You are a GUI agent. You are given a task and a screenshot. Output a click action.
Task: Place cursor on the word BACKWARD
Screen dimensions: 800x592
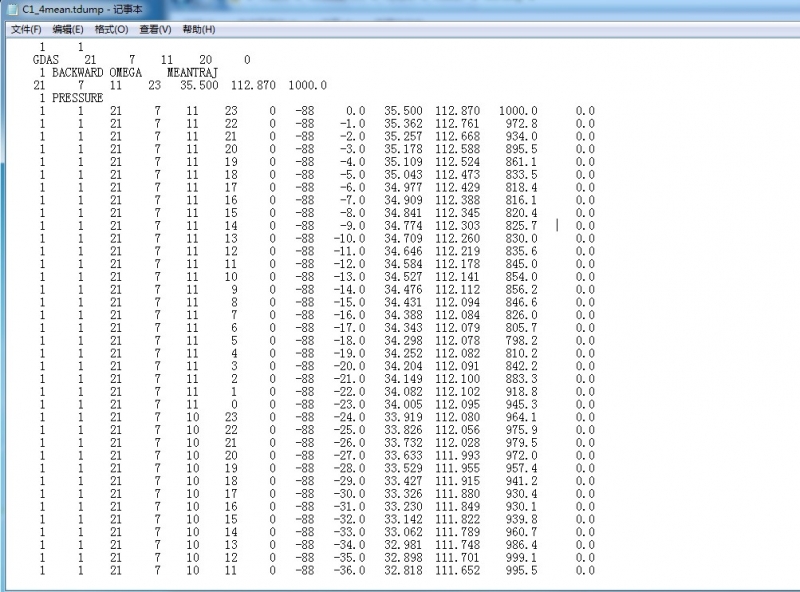[x=76, y=73]
